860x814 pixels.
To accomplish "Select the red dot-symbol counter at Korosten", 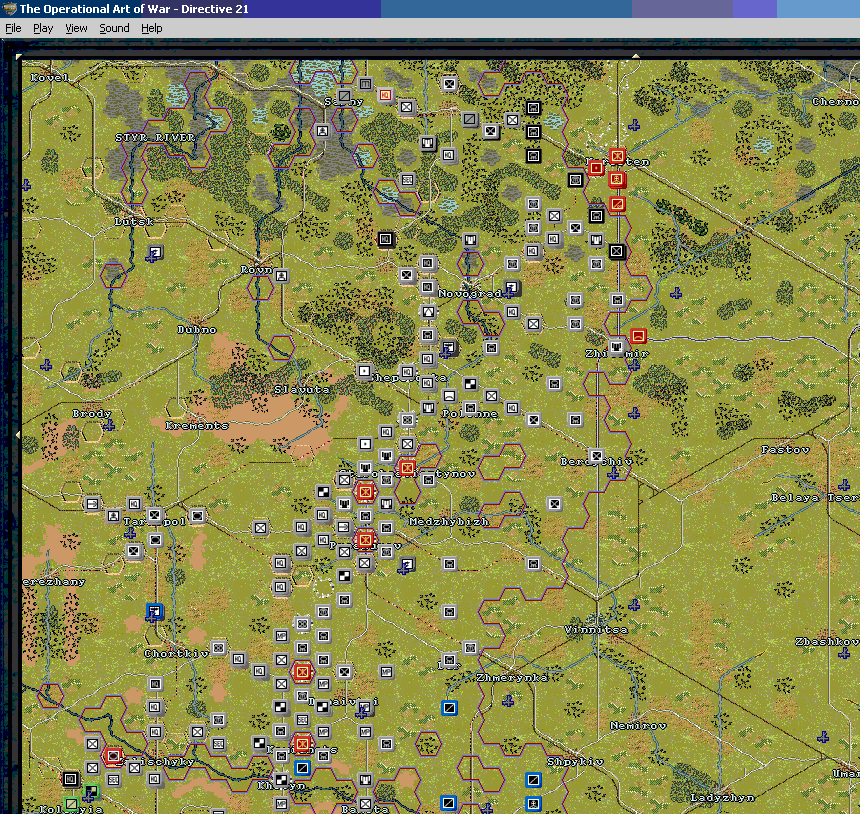I will [x=596, y=167].
